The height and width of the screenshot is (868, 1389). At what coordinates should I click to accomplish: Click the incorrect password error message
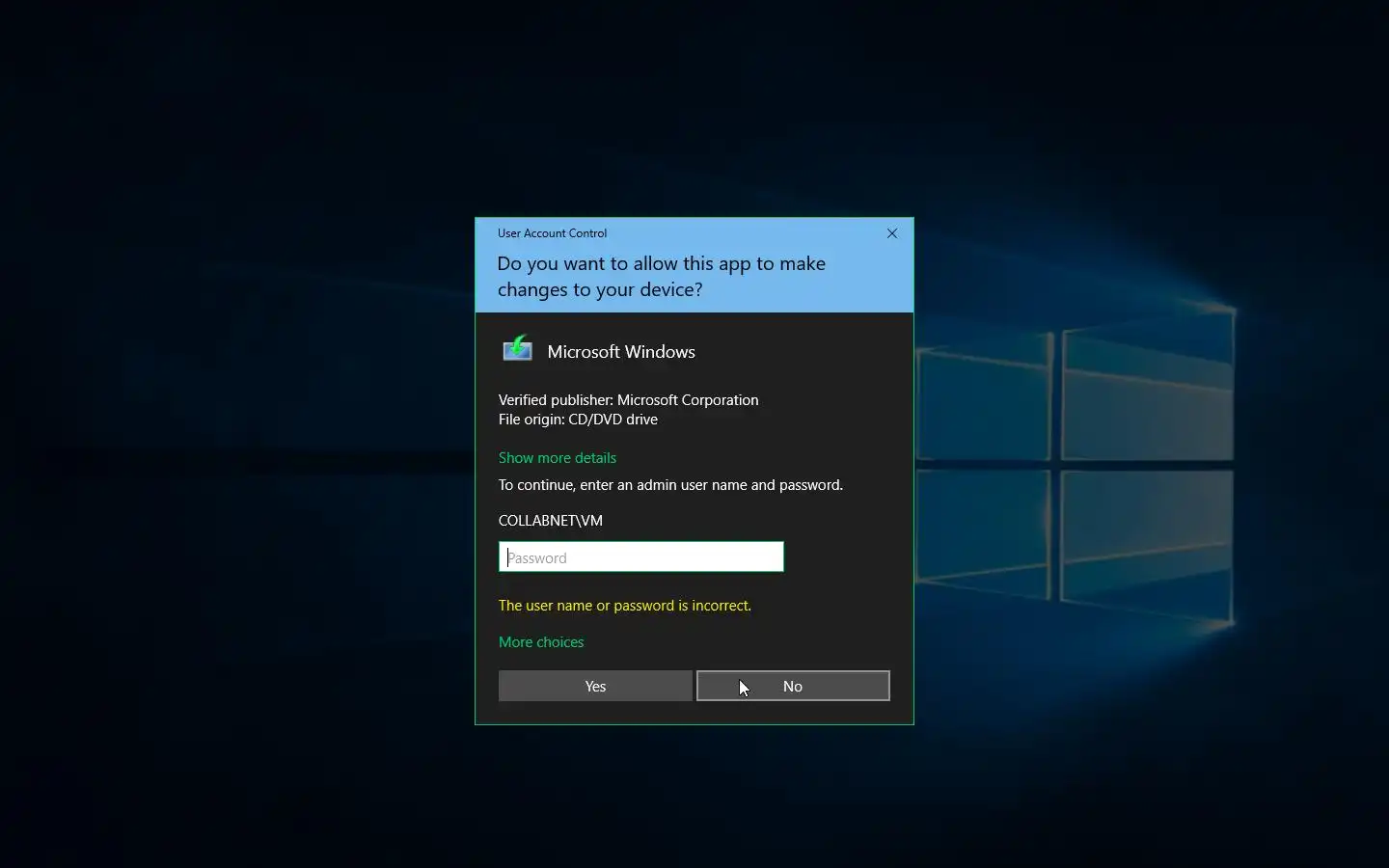[625, 606]
